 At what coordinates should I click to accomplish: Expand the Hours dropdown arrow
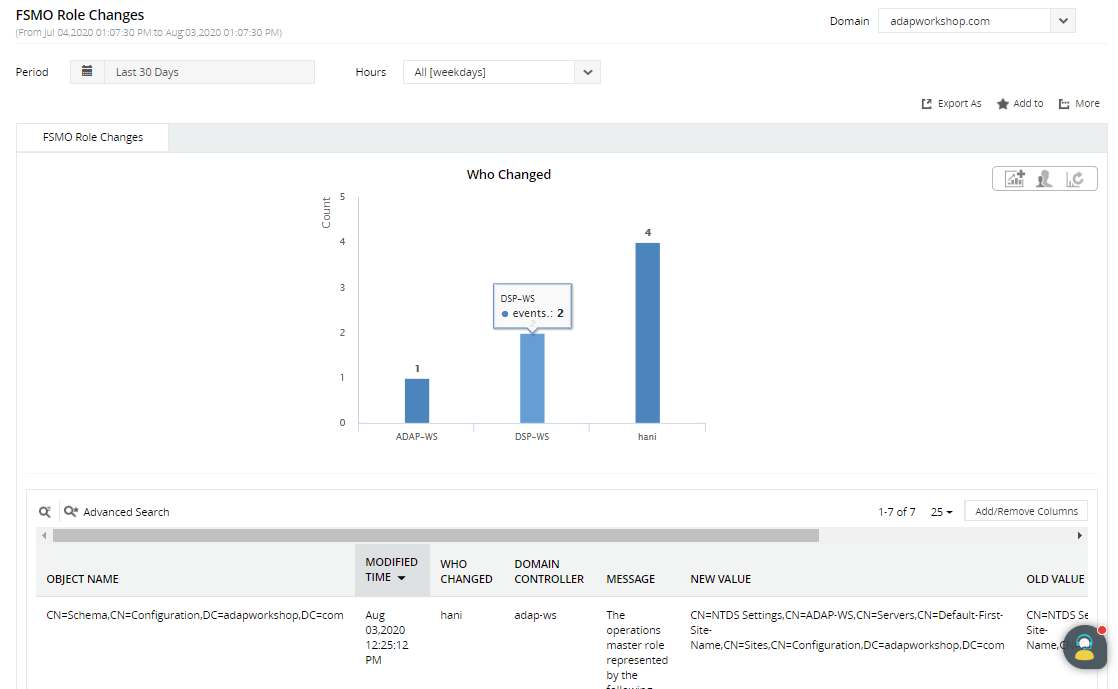[x=588, y=72]
